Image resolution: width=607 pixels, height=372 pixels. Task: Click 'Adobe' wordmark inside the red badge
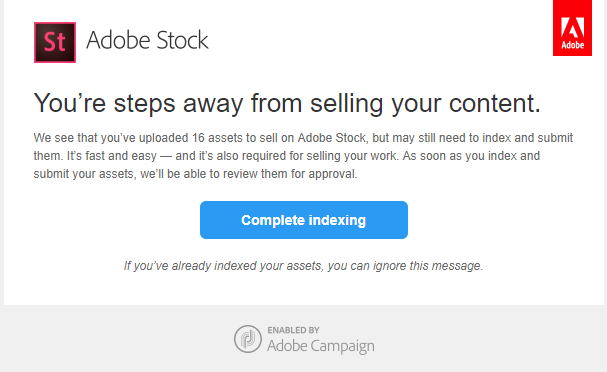click(573, 45)
